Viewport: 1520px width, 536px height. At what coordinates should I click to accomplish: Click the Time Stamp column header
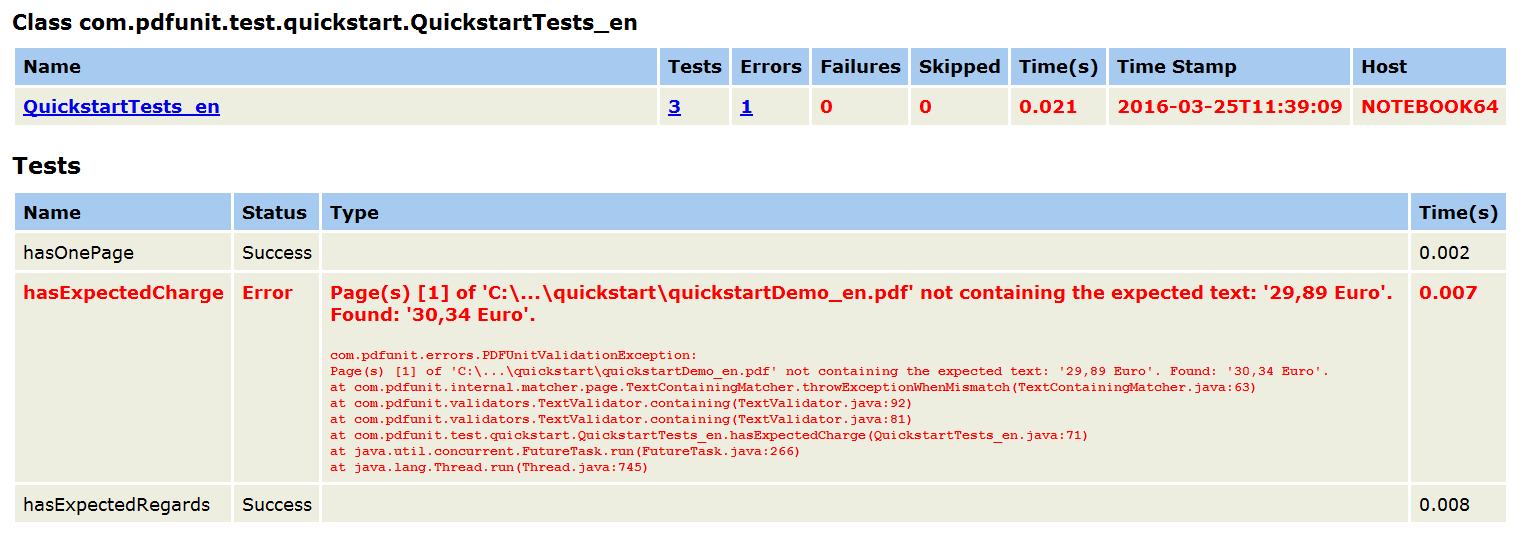coord(1176,67)
